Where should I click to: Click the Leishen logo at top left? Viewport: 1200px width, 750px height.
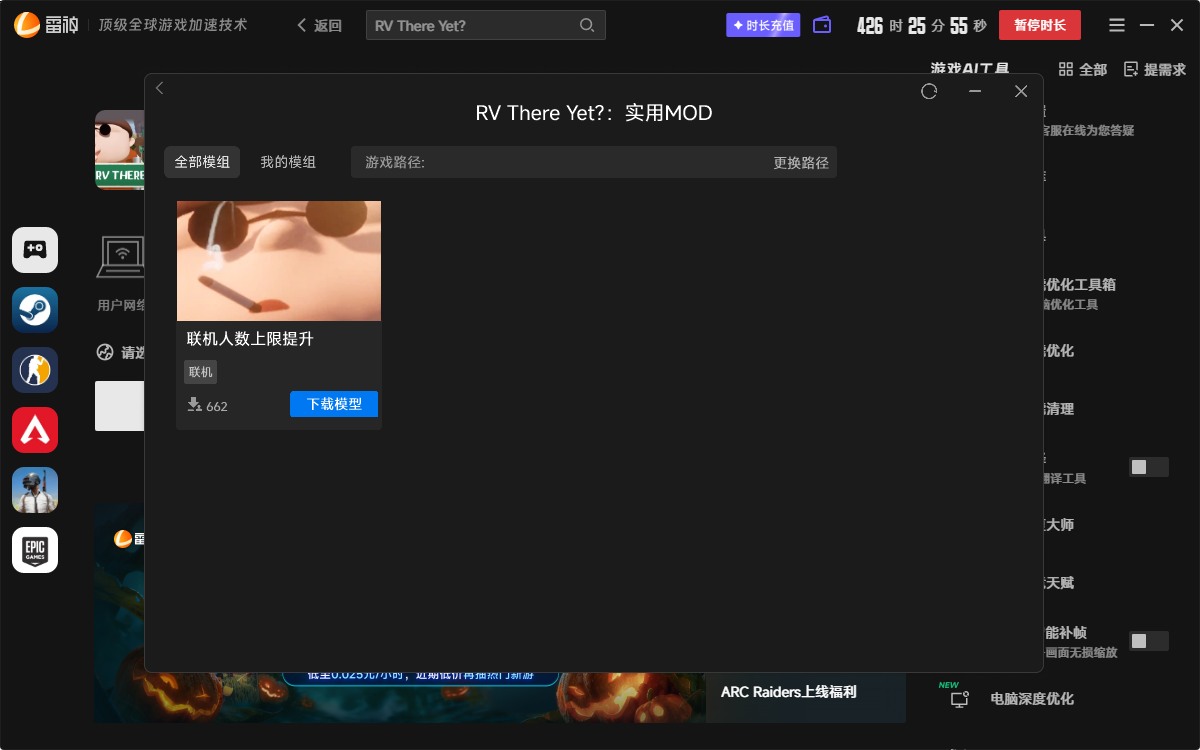[26, 24]
